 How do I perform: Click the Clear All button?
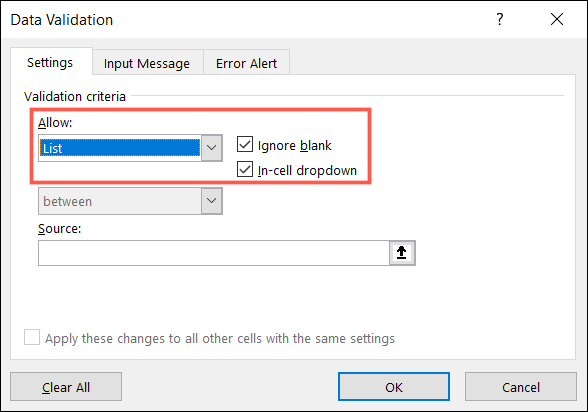66,387
